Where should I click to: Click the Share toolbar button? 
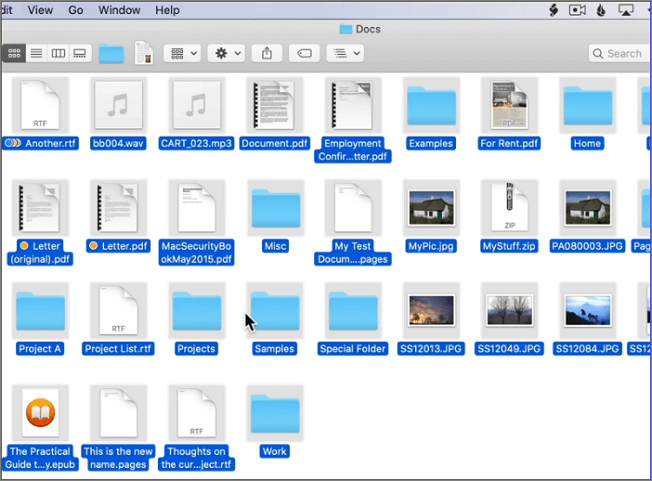click(x=267, y=53)
